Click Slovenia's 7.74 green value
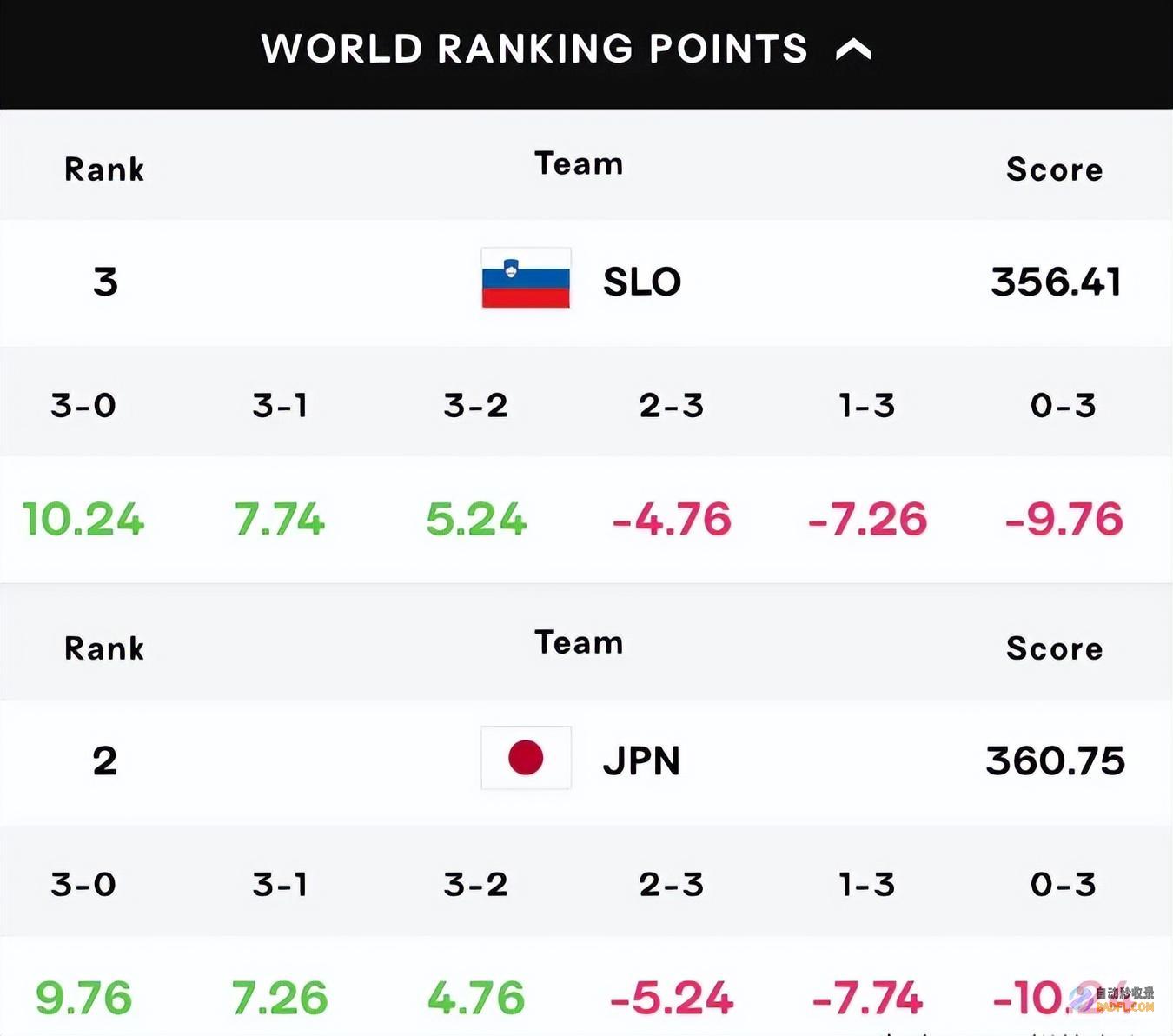1173x1036 pixels. 280,520
